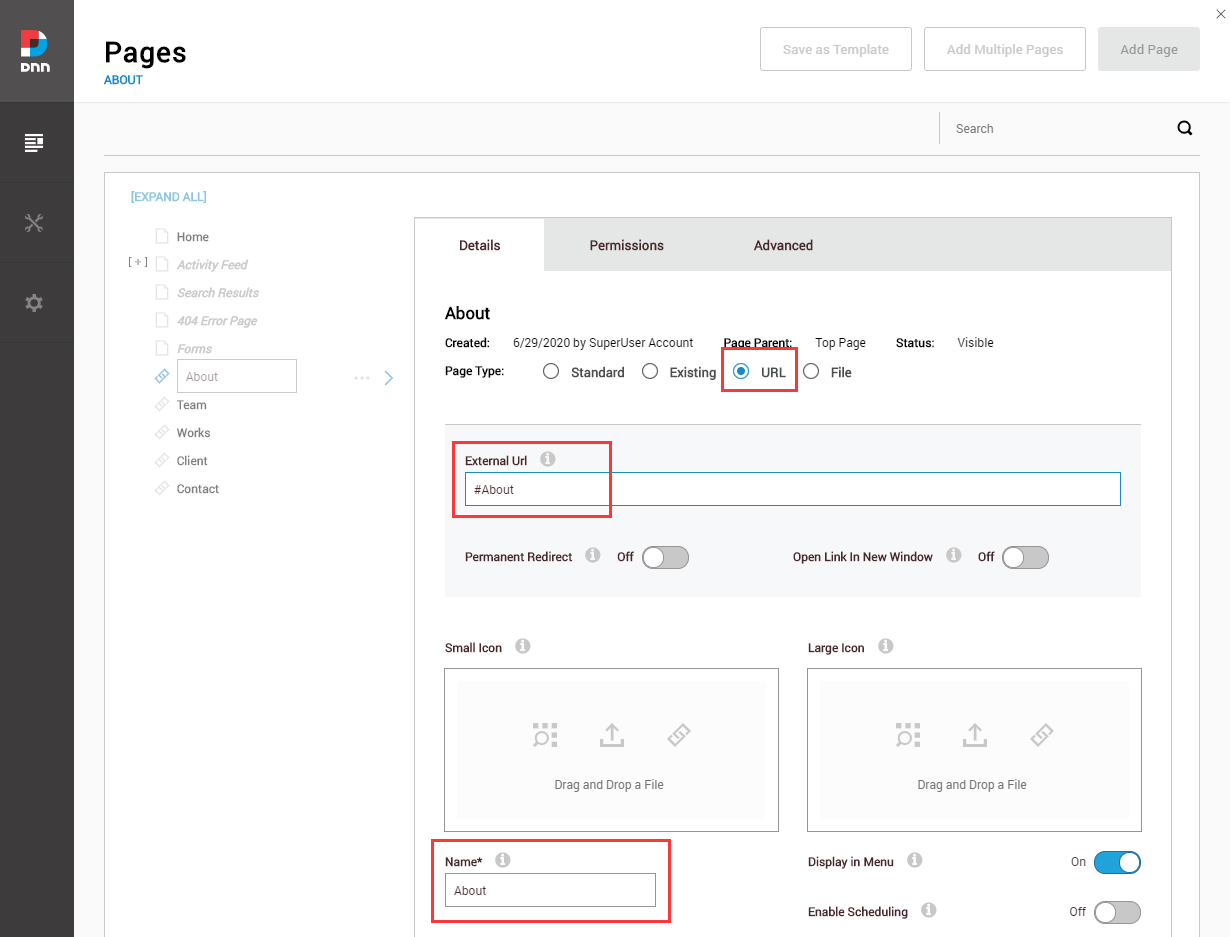Open the Advanced tab
Screen dimensions: 1230x937
[x=783, y=244]
